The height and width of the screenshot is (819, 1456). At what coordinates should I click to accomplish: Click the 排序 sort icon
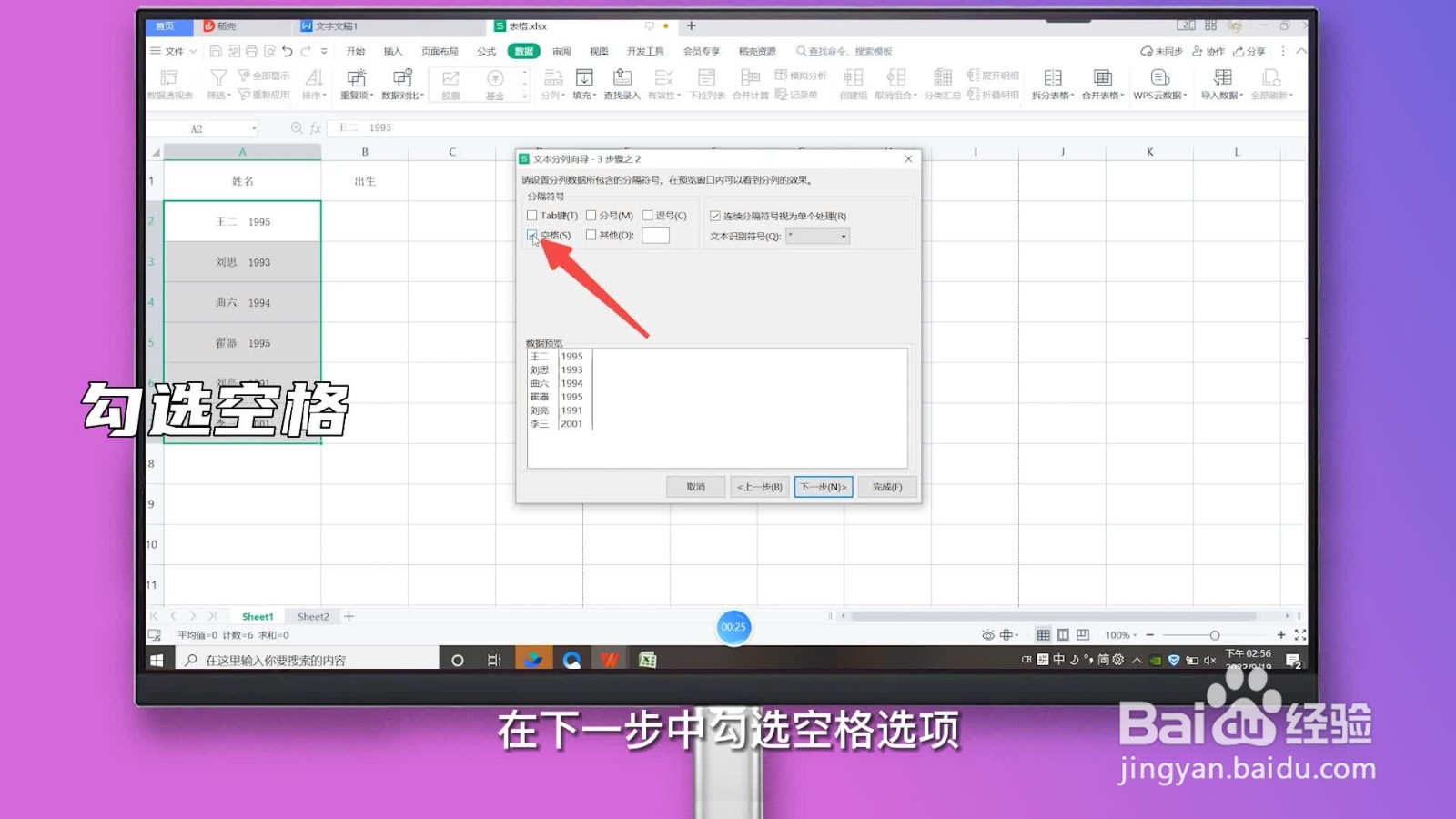tap(314, 78)
